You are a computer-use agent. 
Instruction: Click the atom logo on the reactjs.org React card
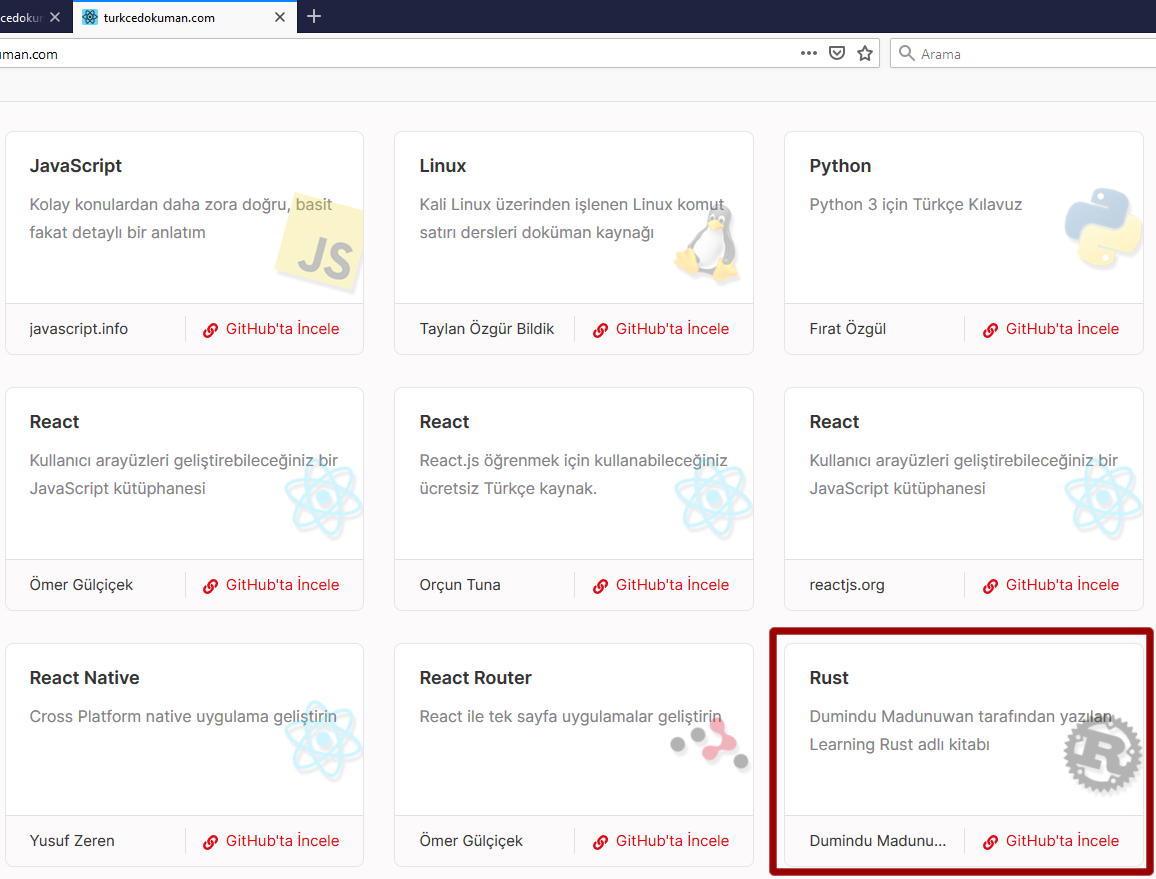tap(1104, 499)
